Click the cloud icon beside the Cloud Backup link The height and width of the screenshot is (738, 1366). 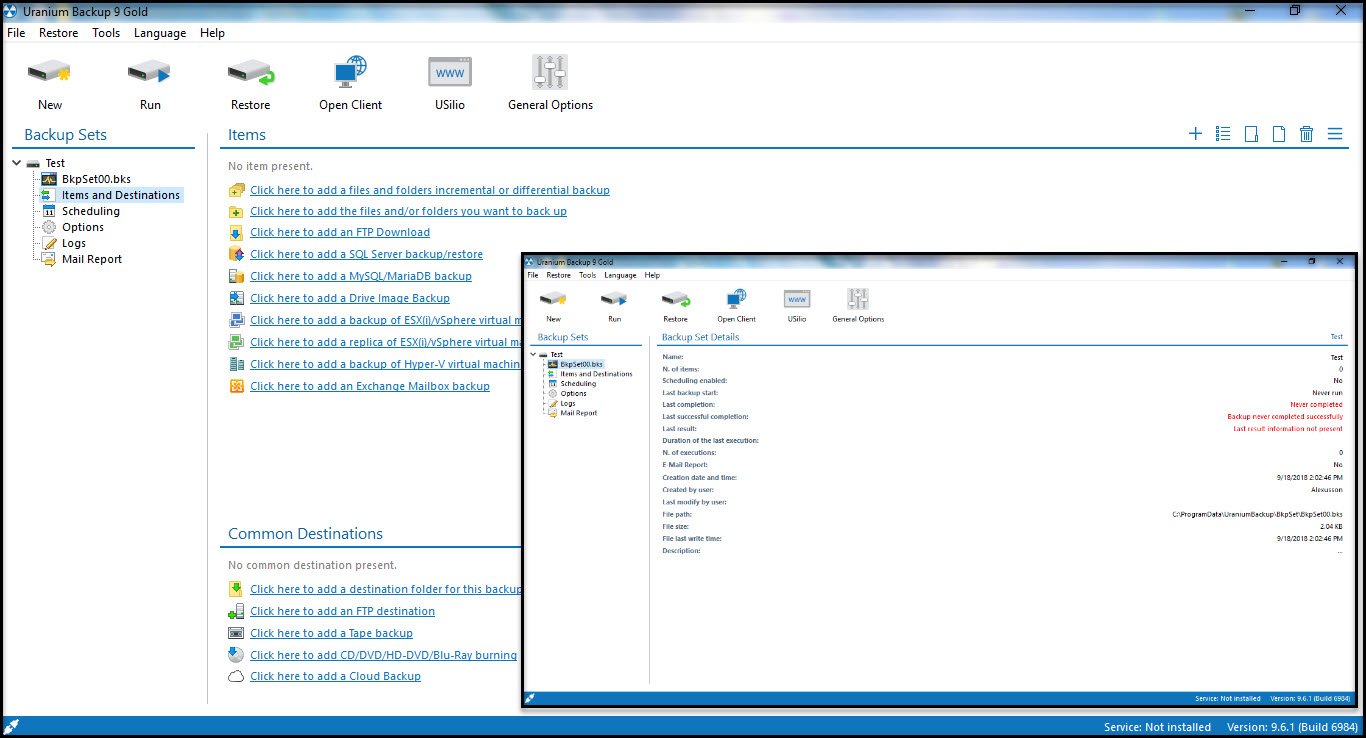coord(236,677)
